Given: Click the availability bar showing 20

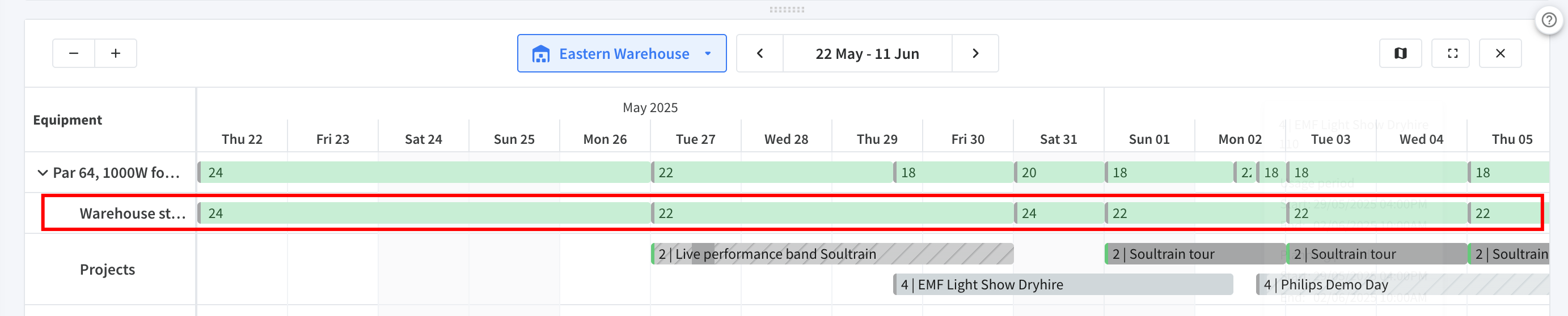Looking at the screenshot, I should point(1059,173).
